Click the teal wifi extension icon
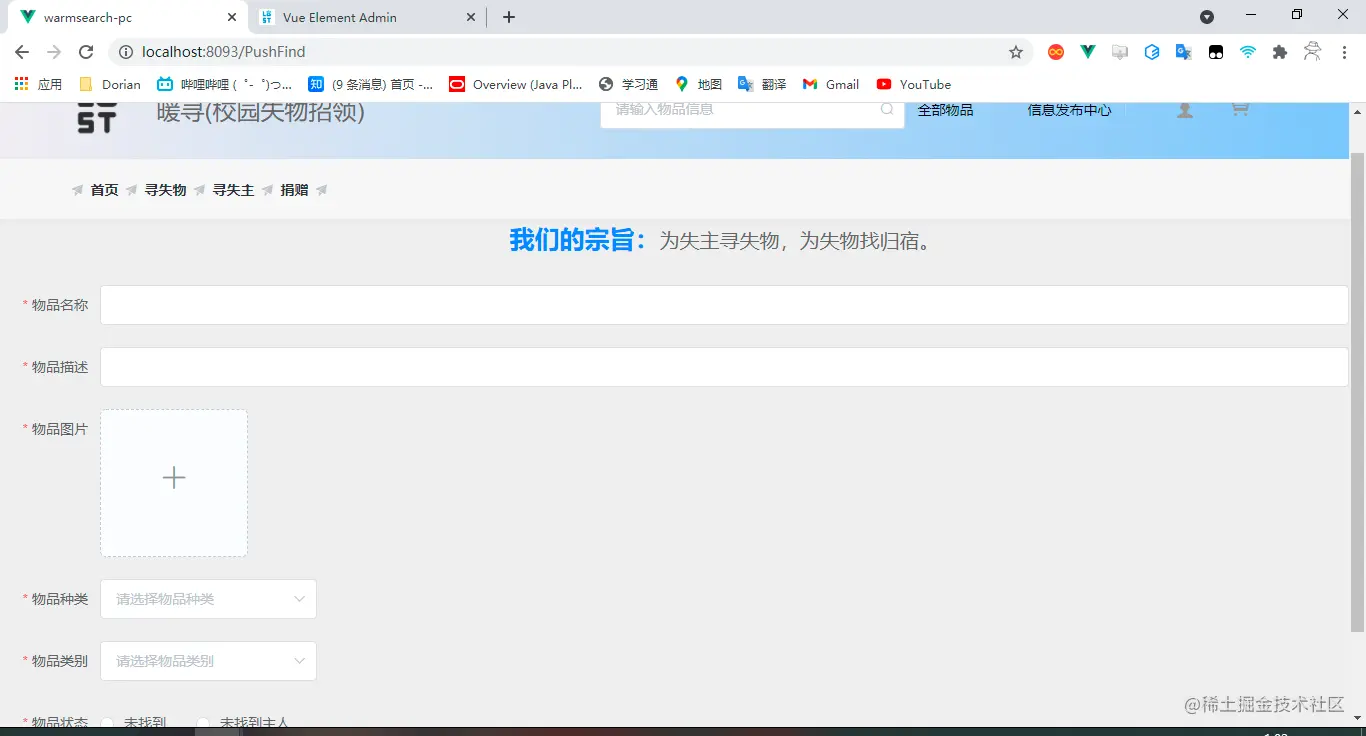Screen dimensions: 1366x736 (x=1248, y=52)
